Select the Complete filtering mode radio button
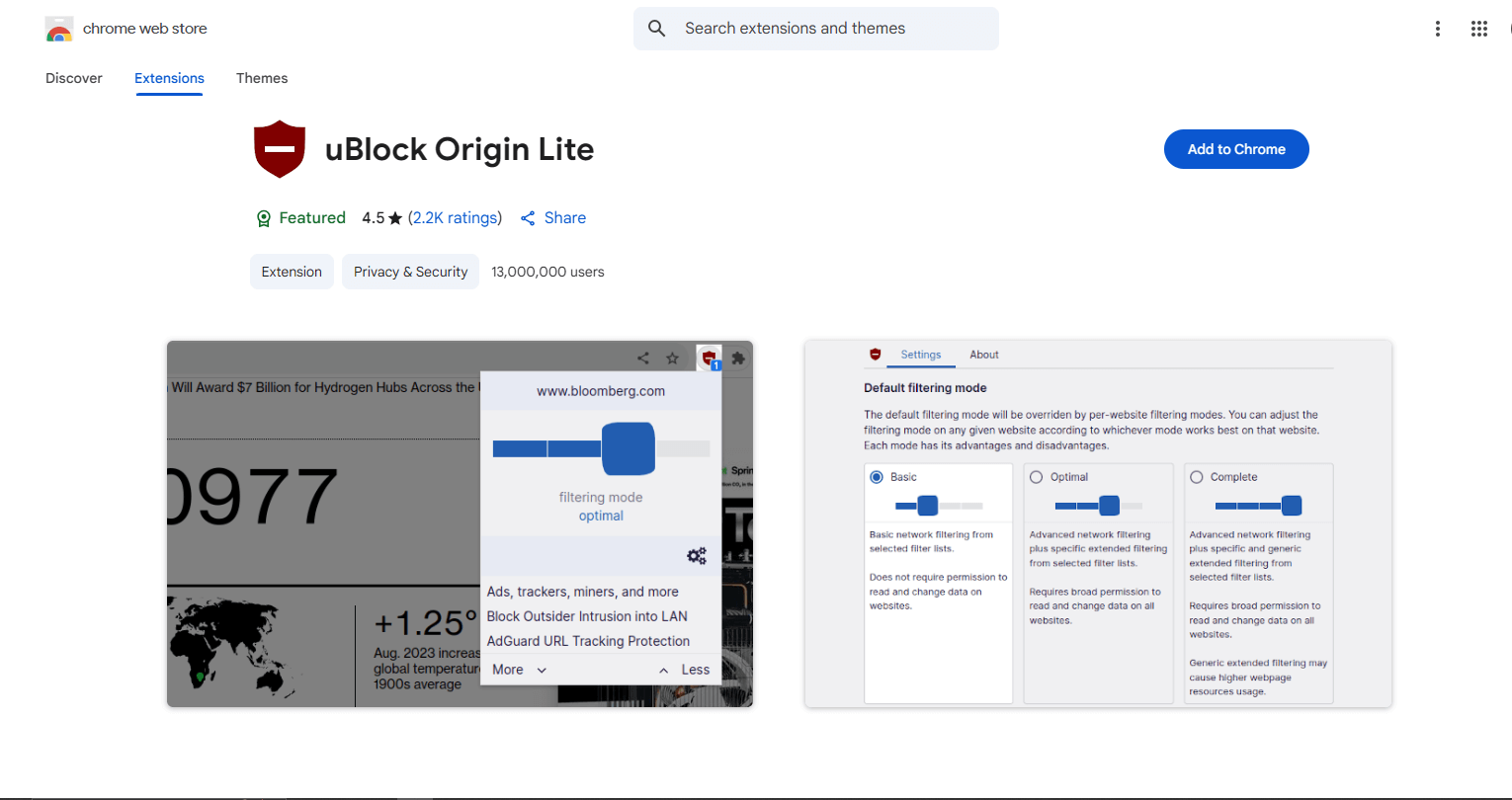Screen dimensions: 1512x800 [x=1196, y=476]
